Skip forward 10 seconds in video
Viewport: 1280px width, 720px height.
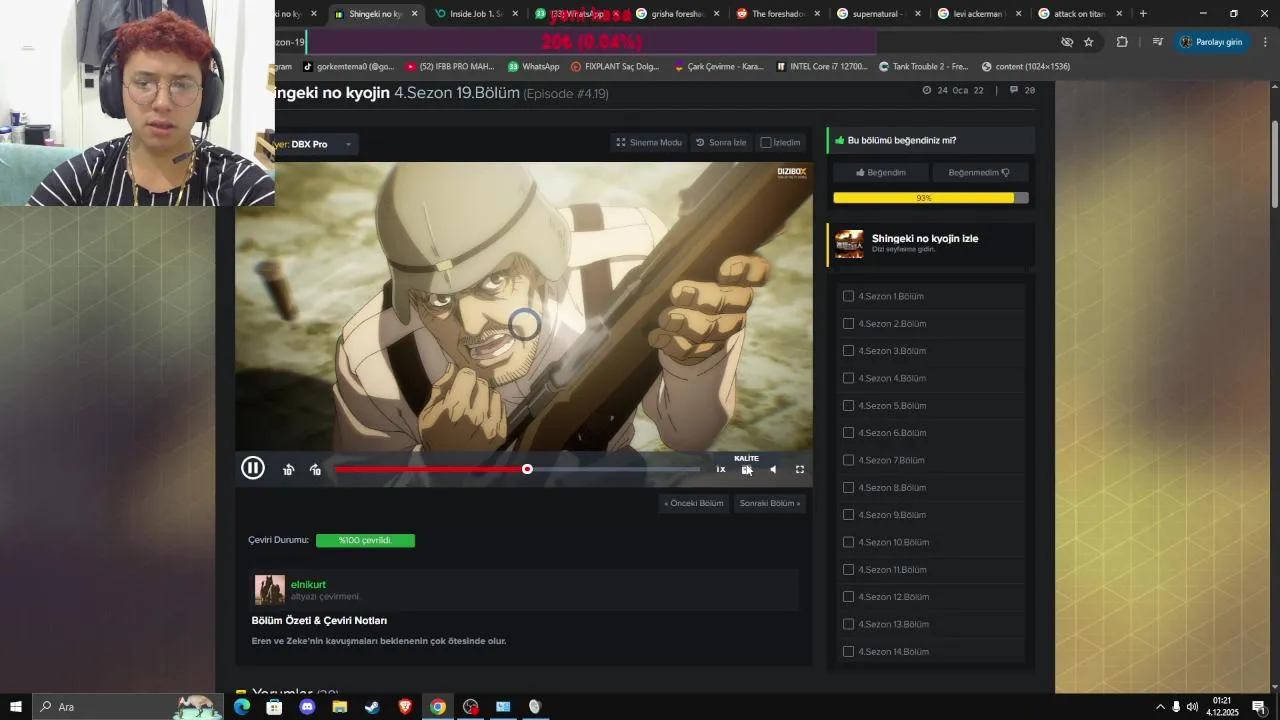tap(315, 469)
